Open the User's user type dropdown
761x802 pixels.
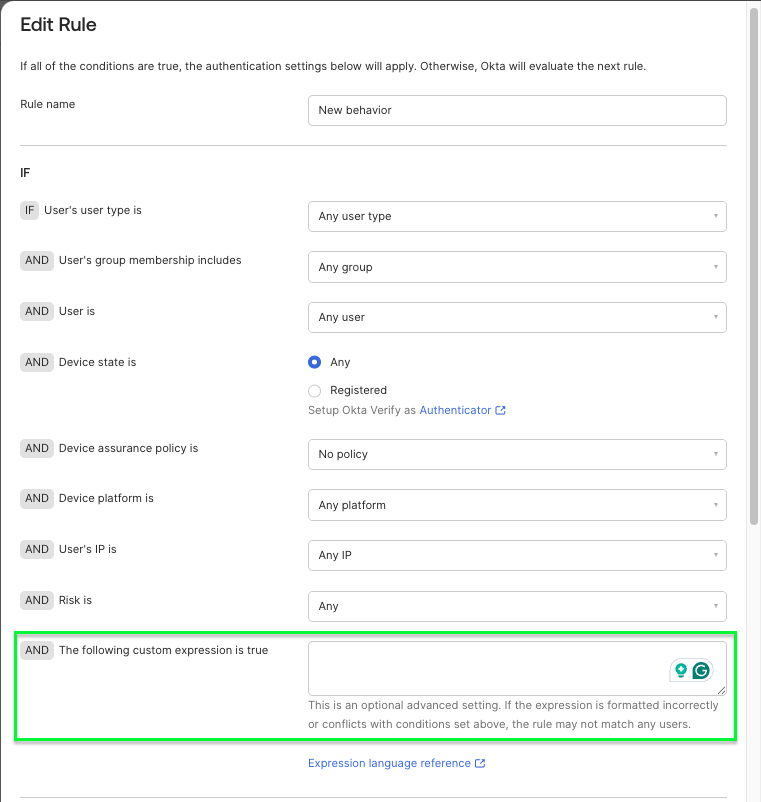516,217
